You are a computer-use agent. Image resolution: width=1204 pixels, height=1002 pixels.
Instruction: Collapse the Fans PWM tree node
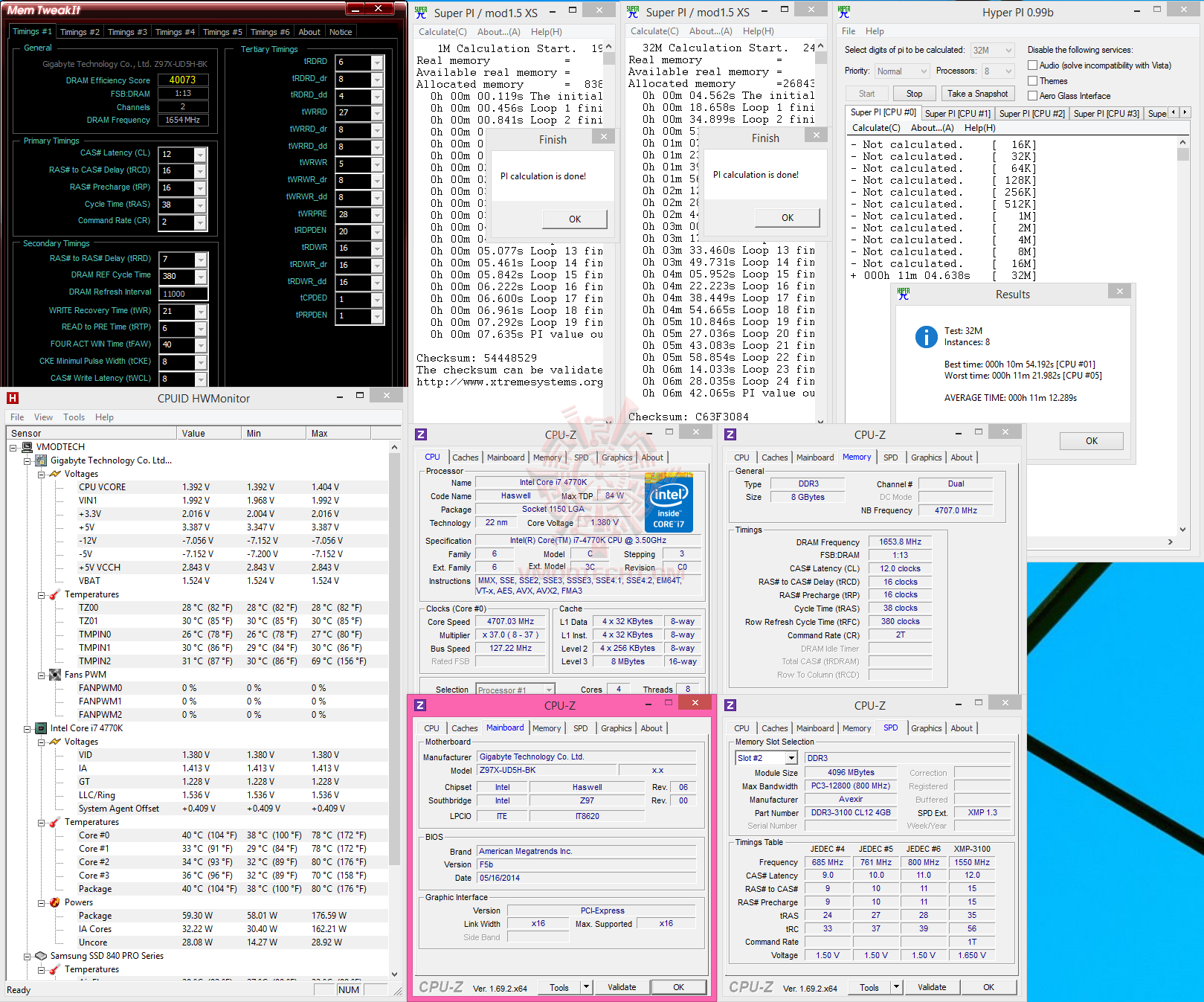point(42,675)
